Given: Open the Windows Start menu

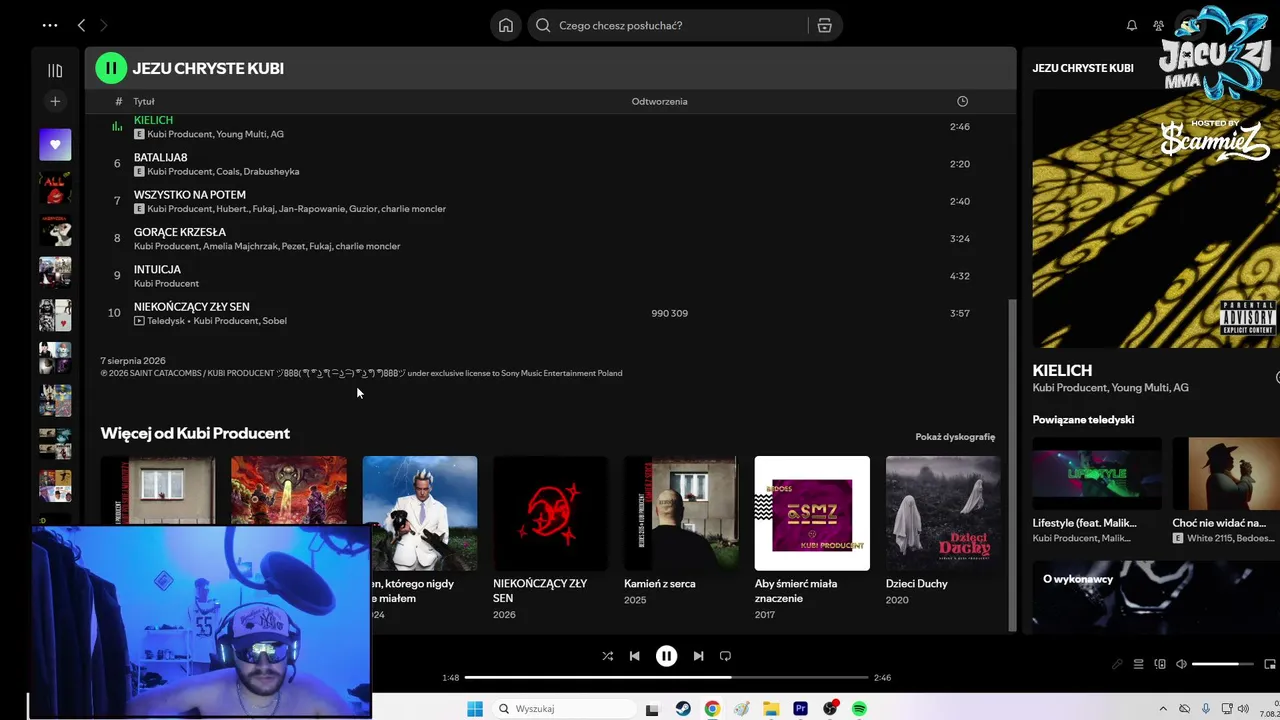Looking at the screenshot, I should point(475,709).
